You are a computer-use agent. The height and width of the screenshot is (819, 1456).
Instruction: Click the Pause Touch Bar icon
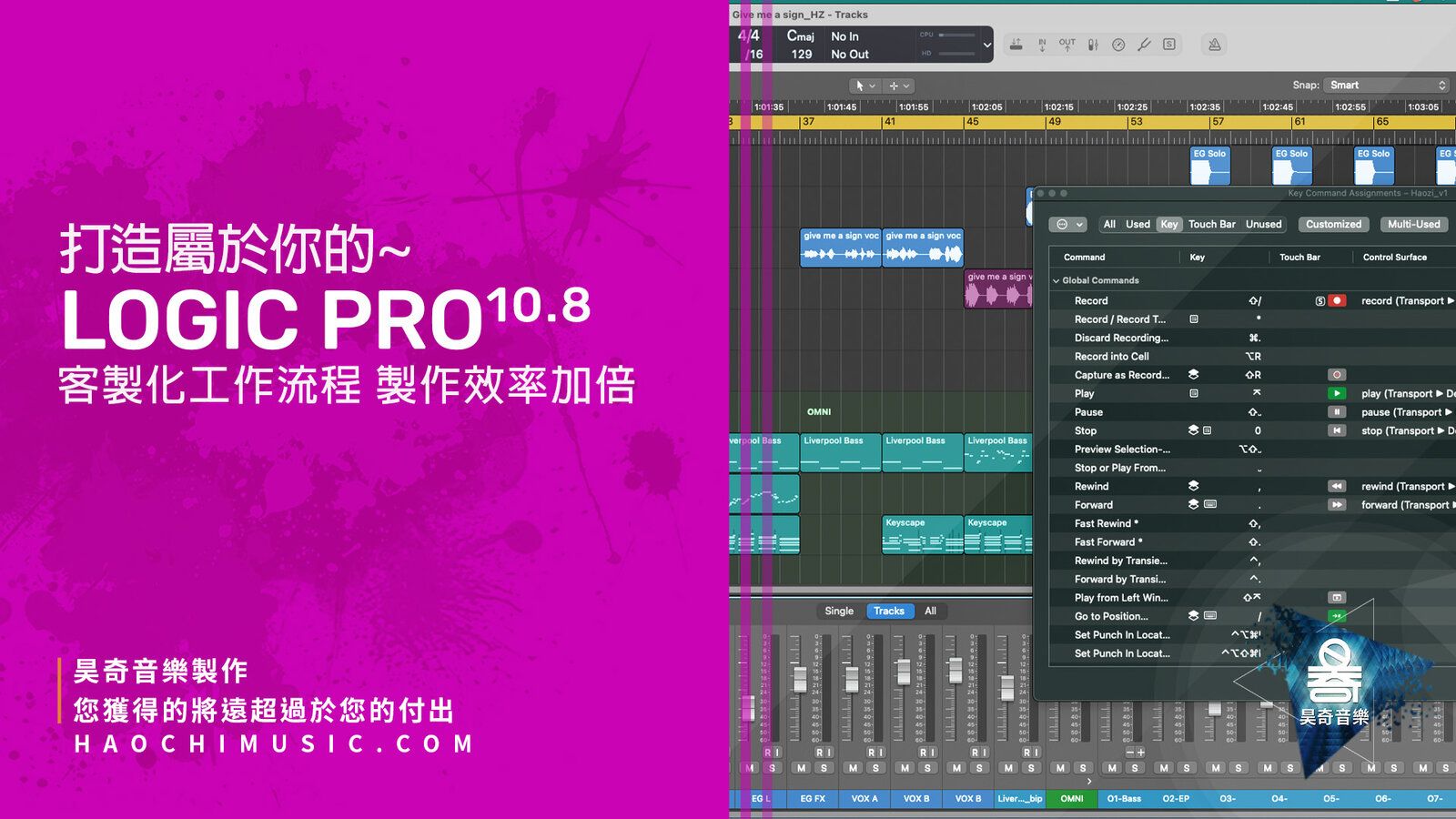coord(1337,412)
